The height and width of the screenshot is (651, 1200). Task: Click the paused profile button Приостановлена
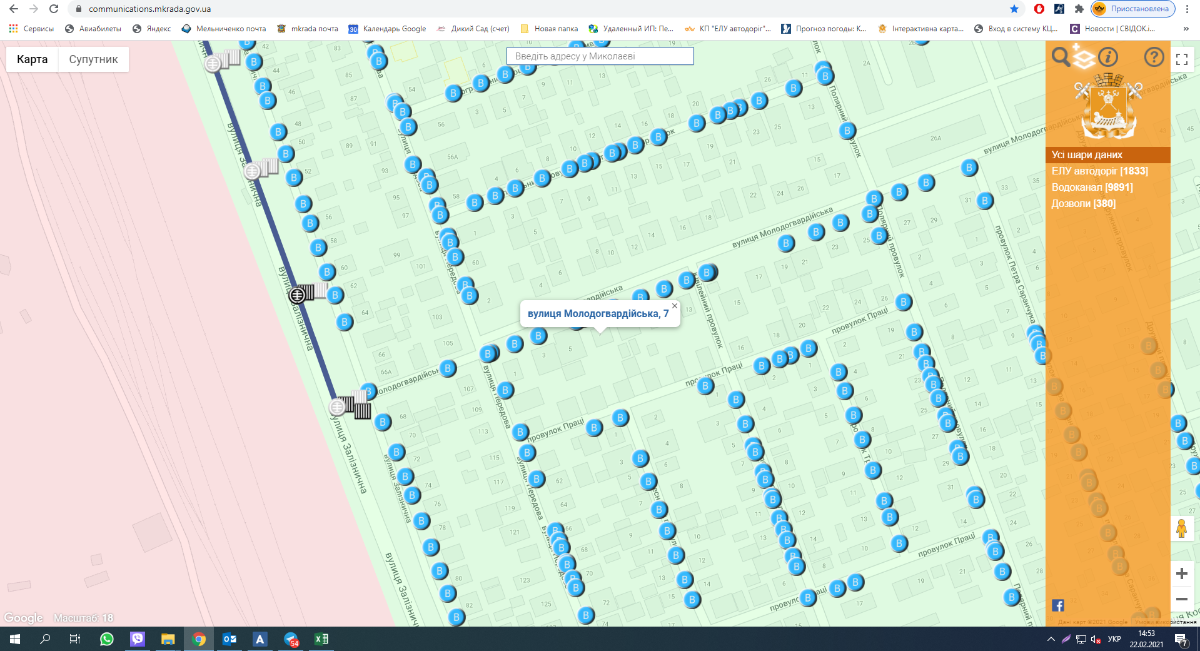click(x=1132, y=8)
